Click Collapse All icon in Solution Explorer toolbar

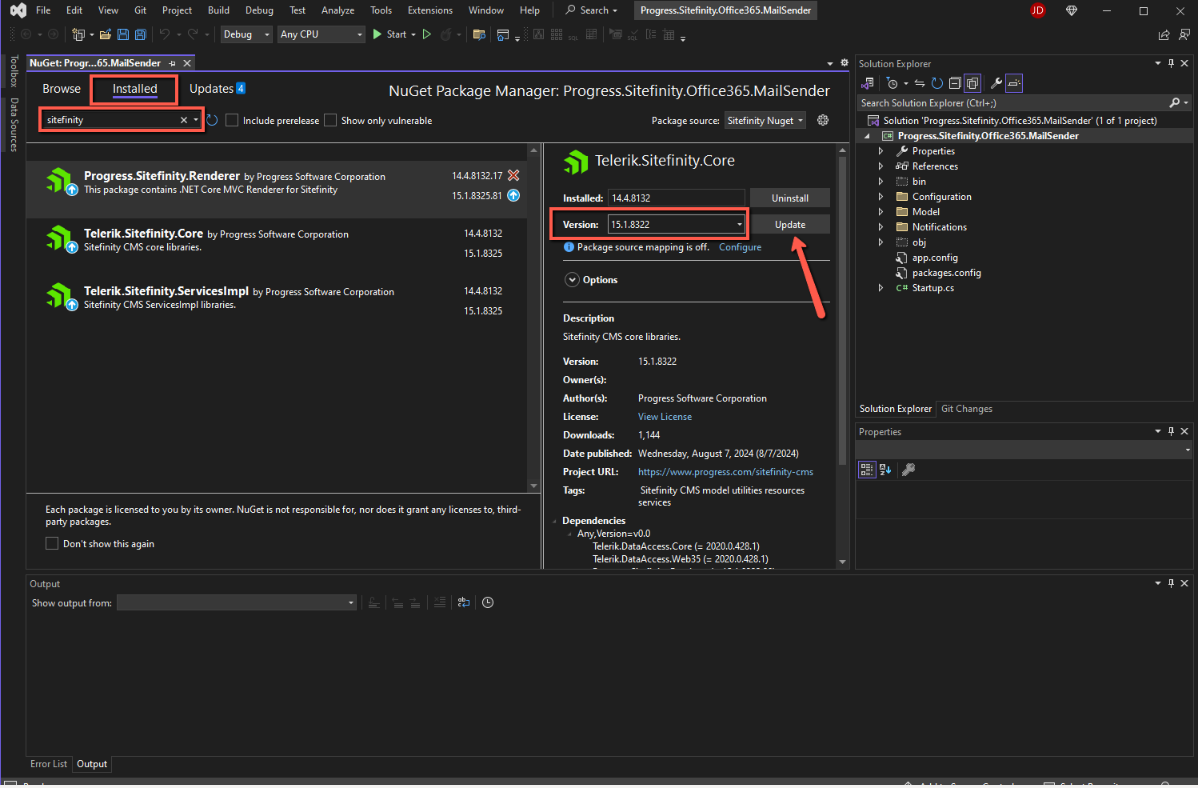point(954,83)
